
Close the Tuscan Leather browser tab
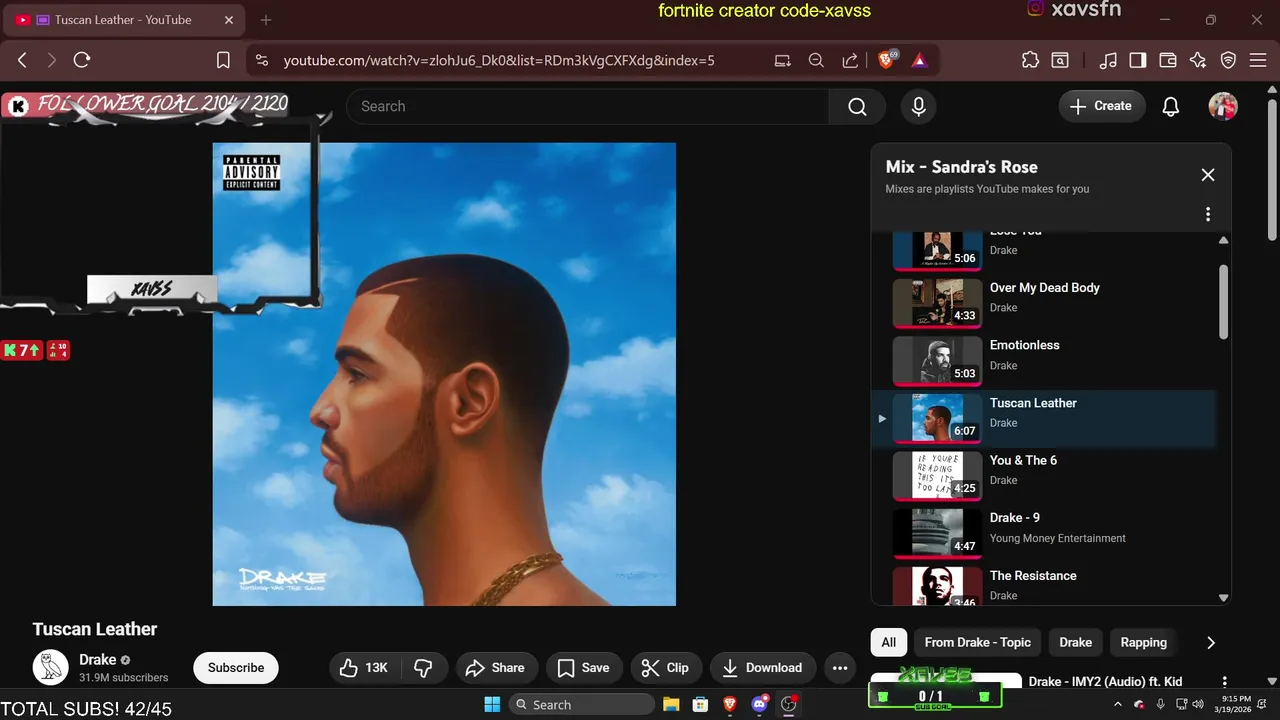coord(228,20)
